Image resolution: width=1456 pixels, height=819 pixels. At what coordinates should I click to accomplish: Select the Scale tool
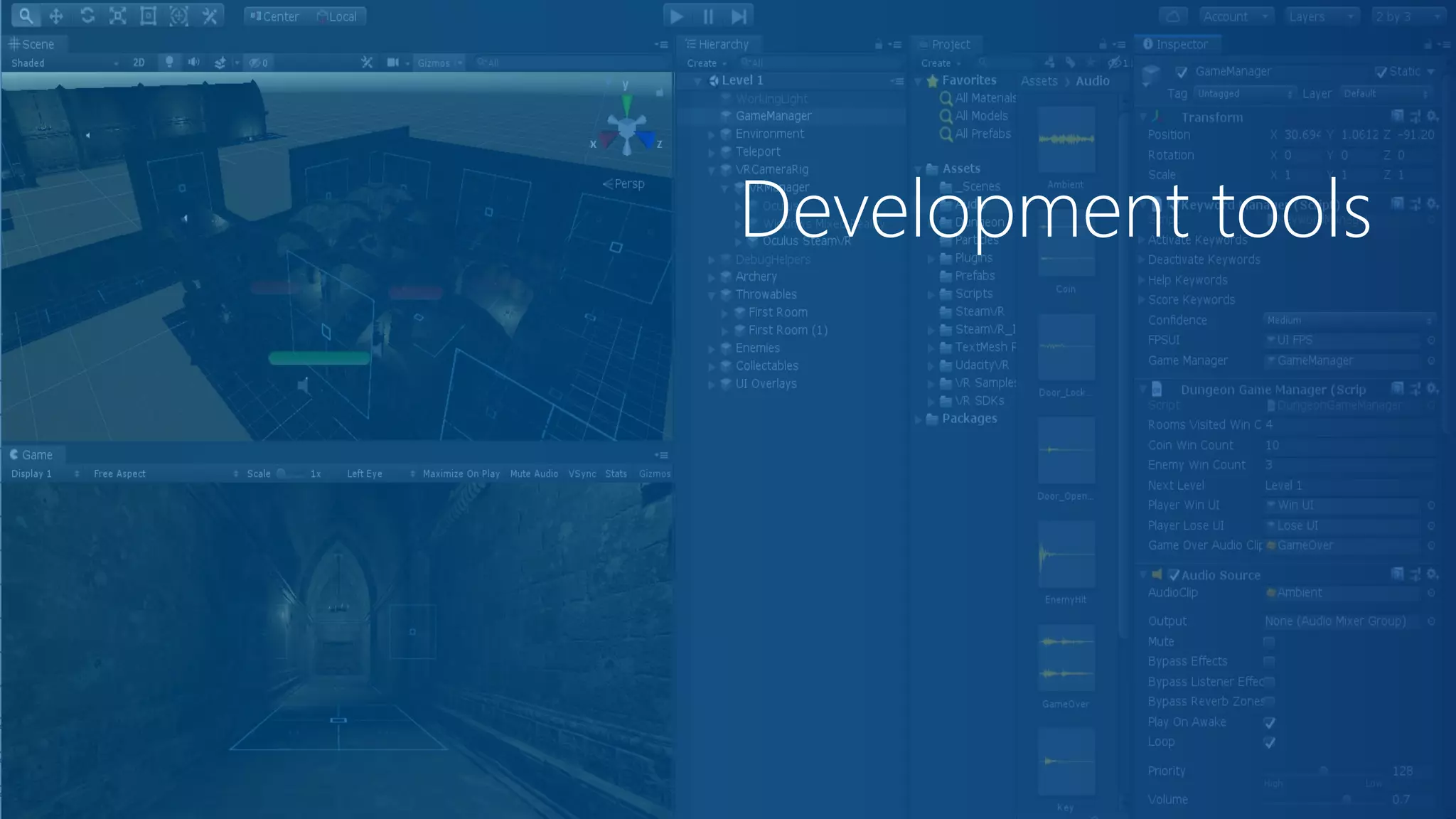[117, 16]
